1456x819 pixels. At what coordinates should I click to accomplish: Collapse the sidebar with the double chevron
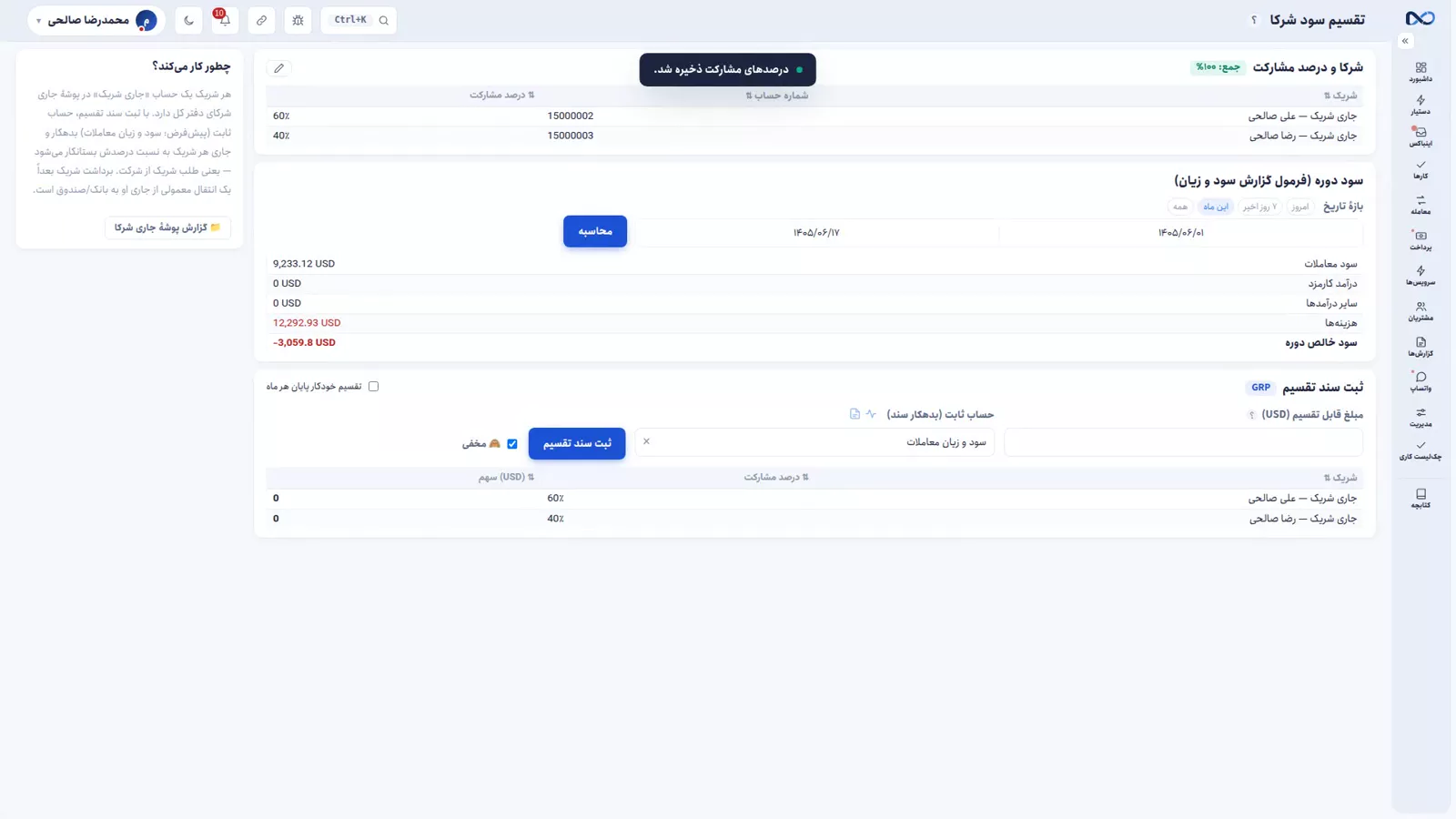click(x=1405, y=41)
